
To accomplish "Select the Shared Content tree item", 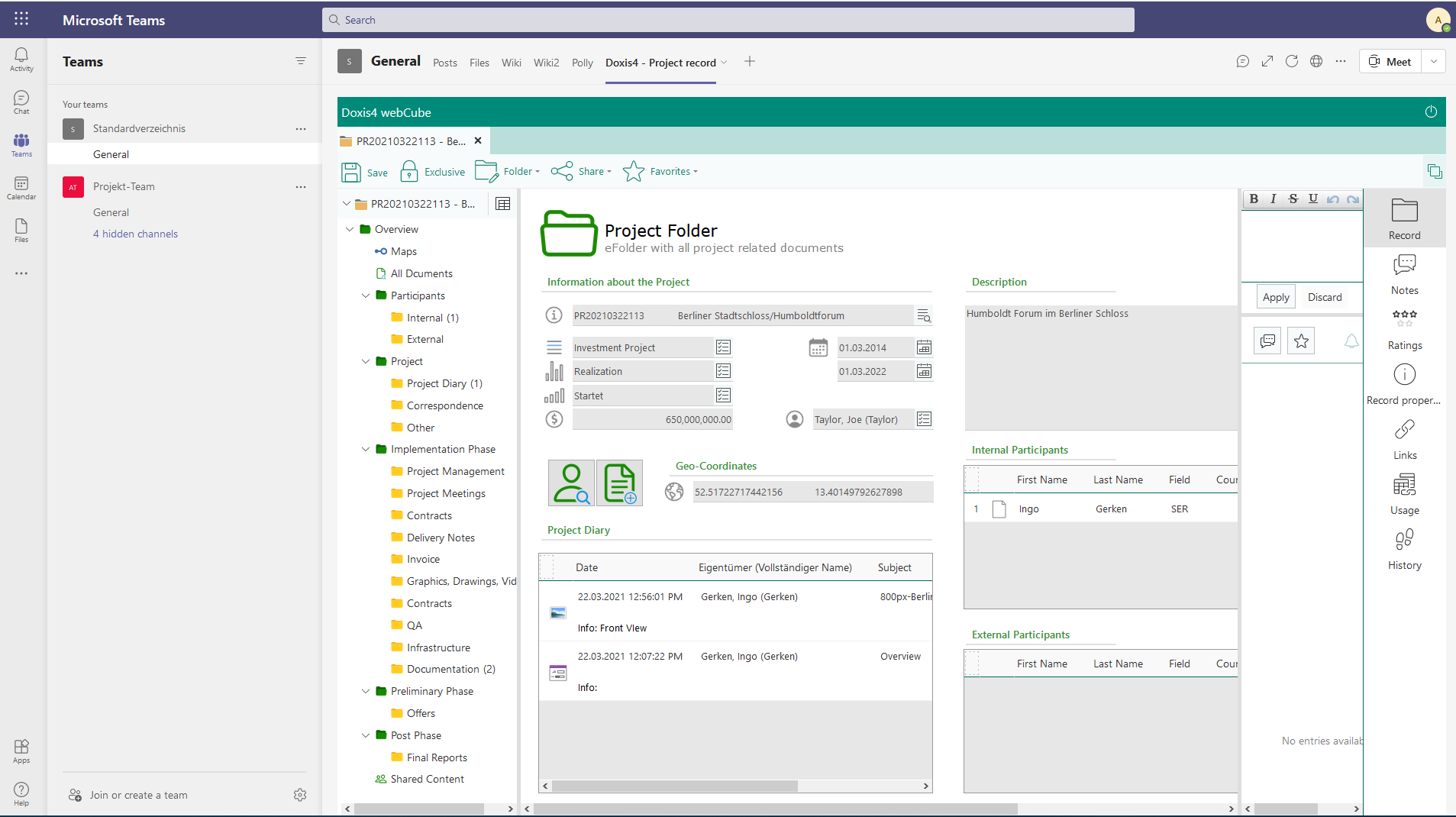I will click(420, 779).
